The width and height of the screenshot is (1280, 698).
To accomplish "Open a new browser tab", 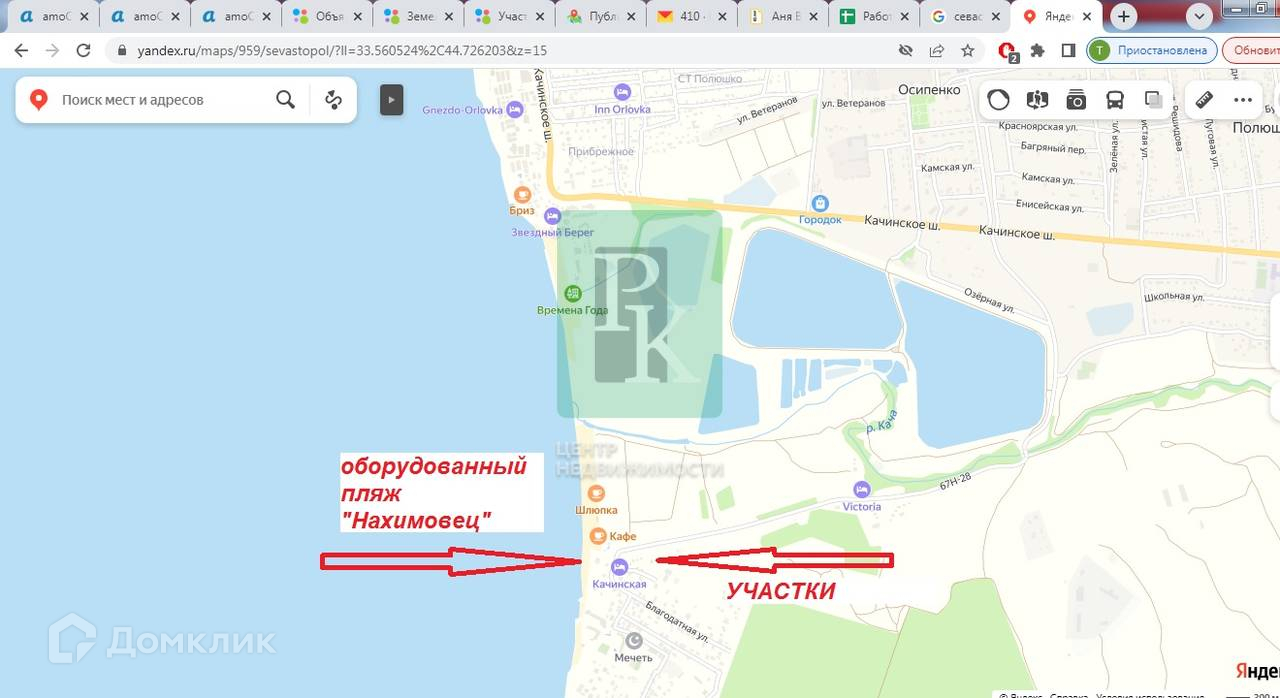I will pyautogui.click(x=1125, y=16).
